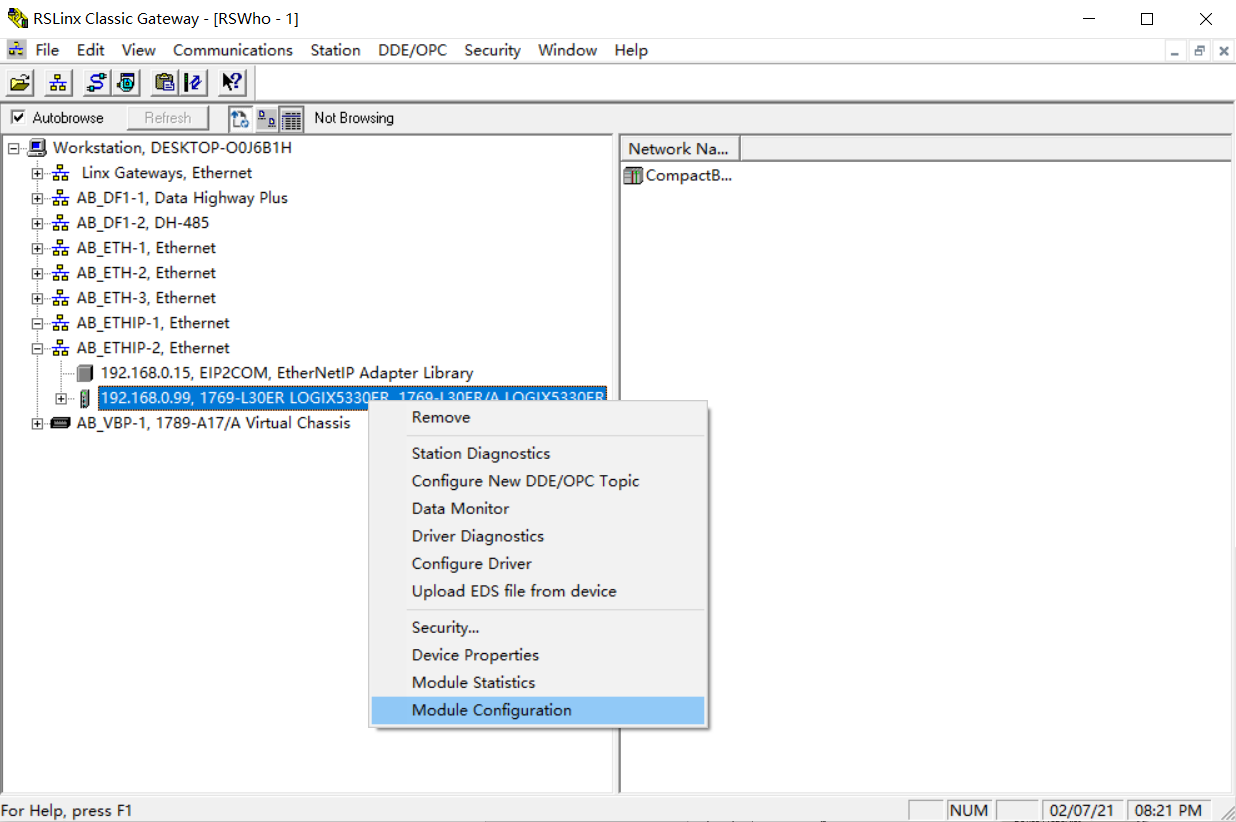Choose Upload EDS file from device

[x=513, y=591]
